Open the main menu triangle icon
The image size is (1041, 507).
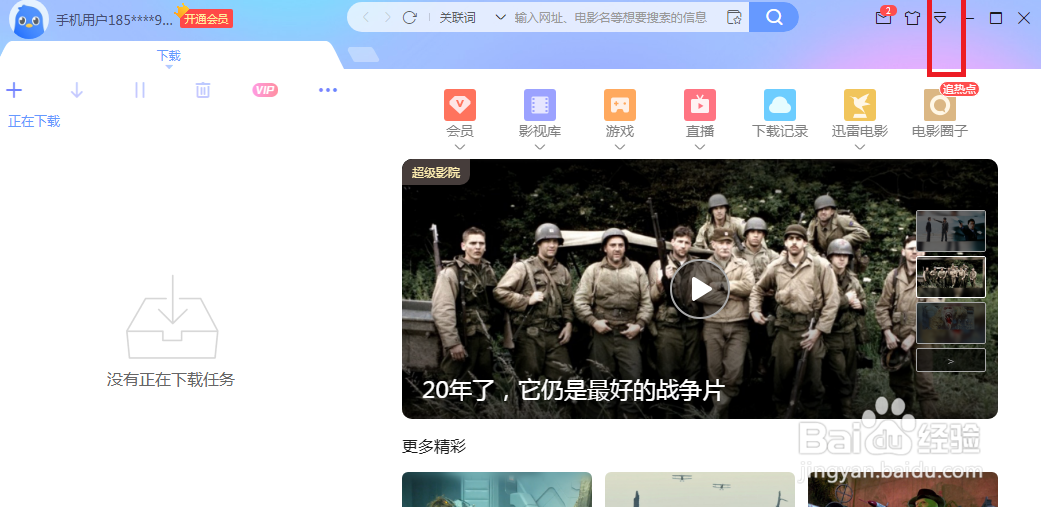point(940,18)
